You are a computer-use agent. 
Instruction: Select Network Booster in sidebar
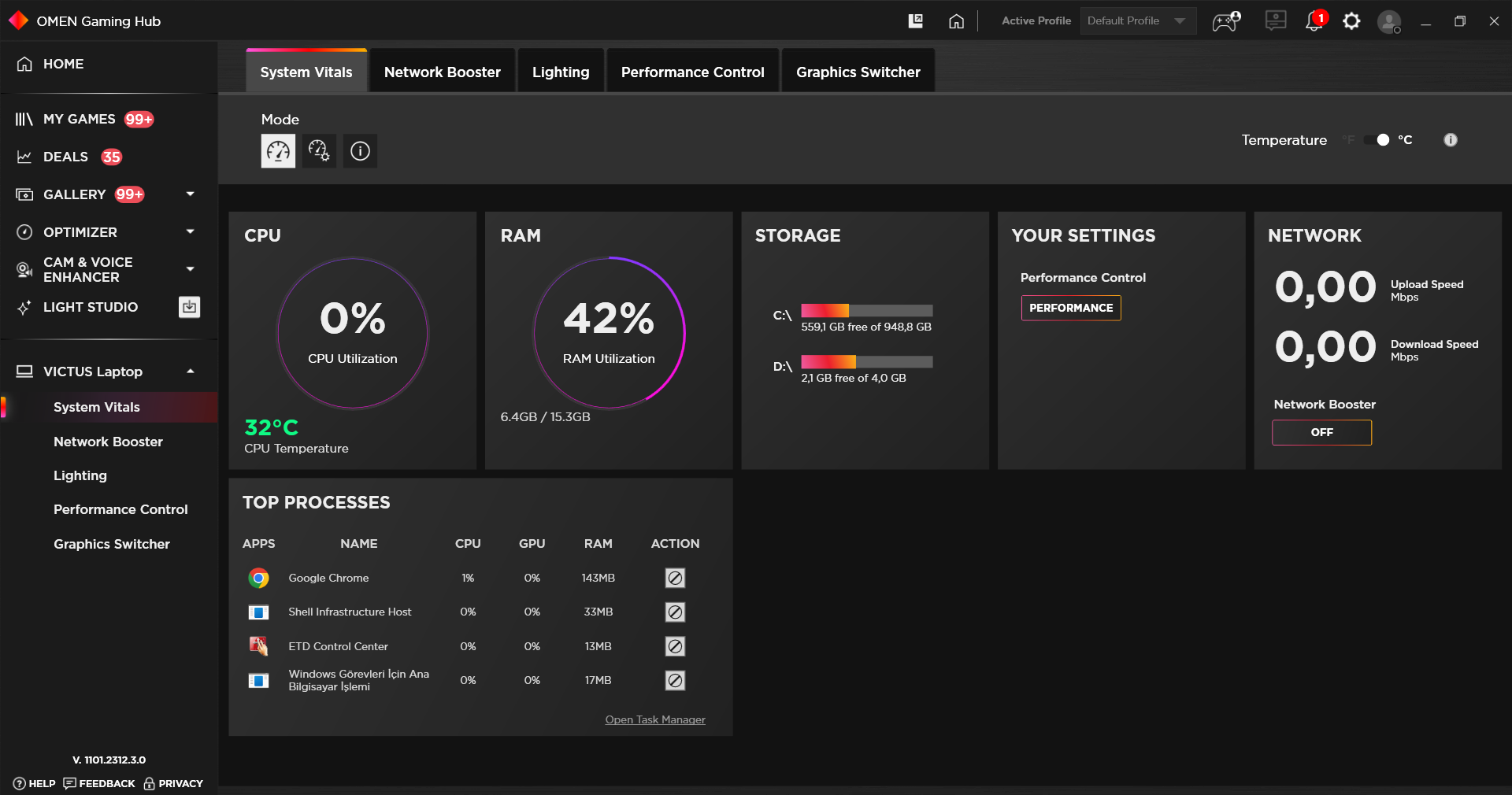point(109,442)
